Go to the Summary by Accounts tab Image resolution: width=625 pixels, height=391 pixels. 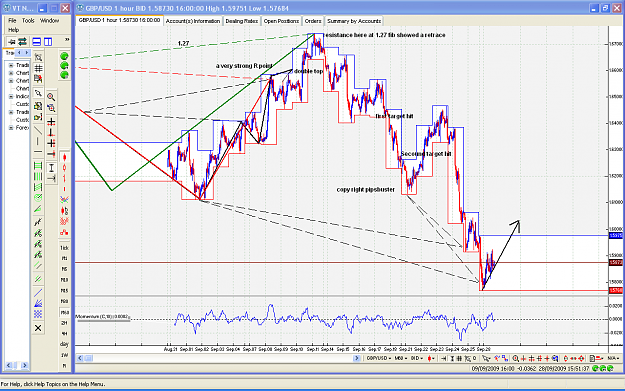354,21
